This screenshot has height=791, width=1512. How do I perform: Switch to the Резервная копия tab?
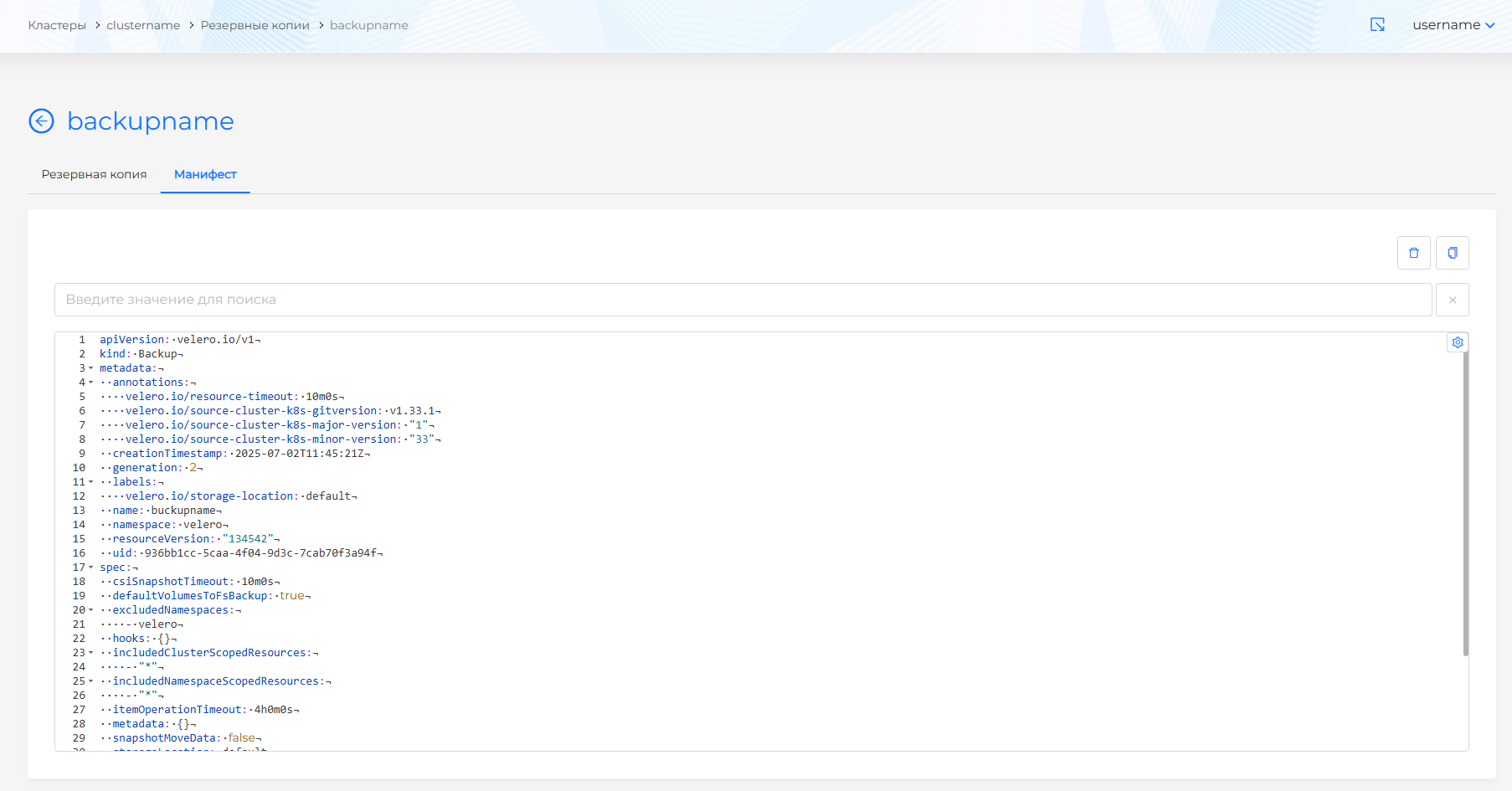coord(93,174)
